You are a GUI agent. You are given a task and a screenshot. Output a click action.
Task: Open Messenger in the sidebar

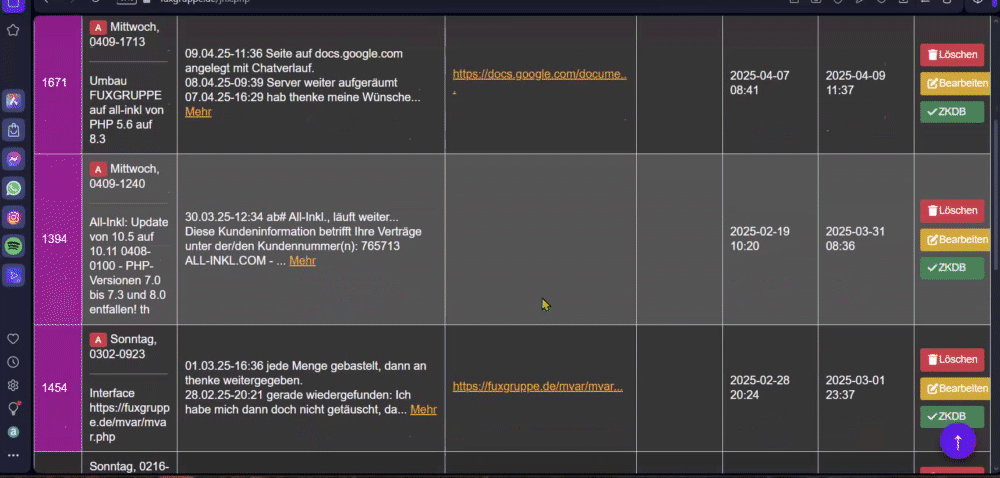(x=13, y=159)
